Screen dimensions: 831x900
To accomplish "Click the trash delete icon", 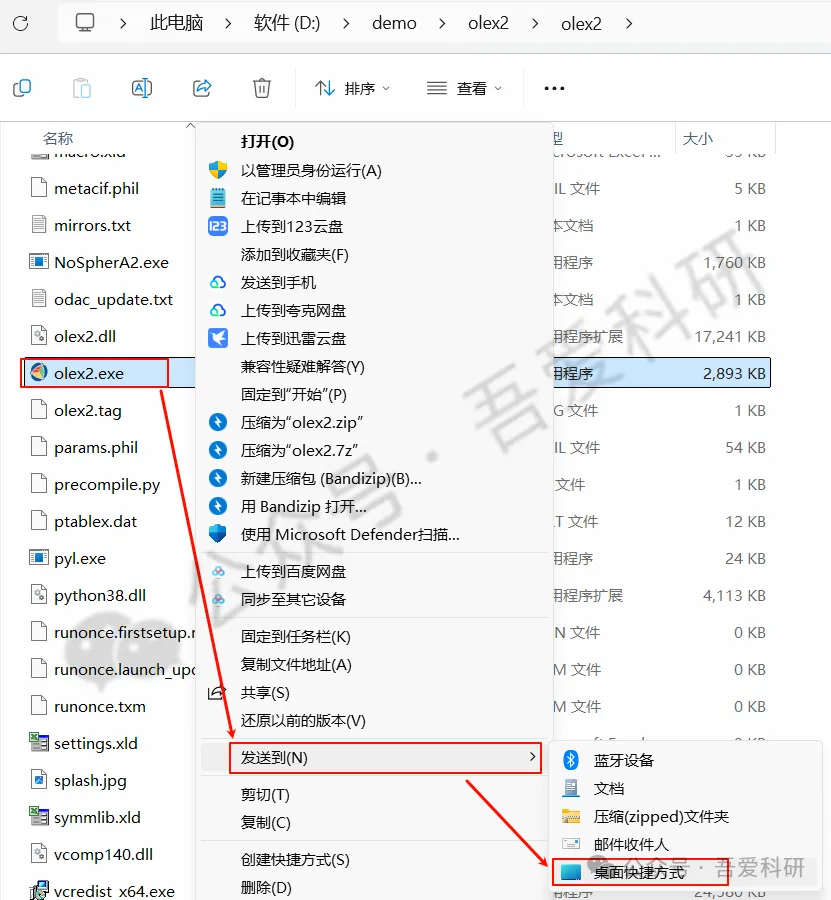I will coord(262,88).
